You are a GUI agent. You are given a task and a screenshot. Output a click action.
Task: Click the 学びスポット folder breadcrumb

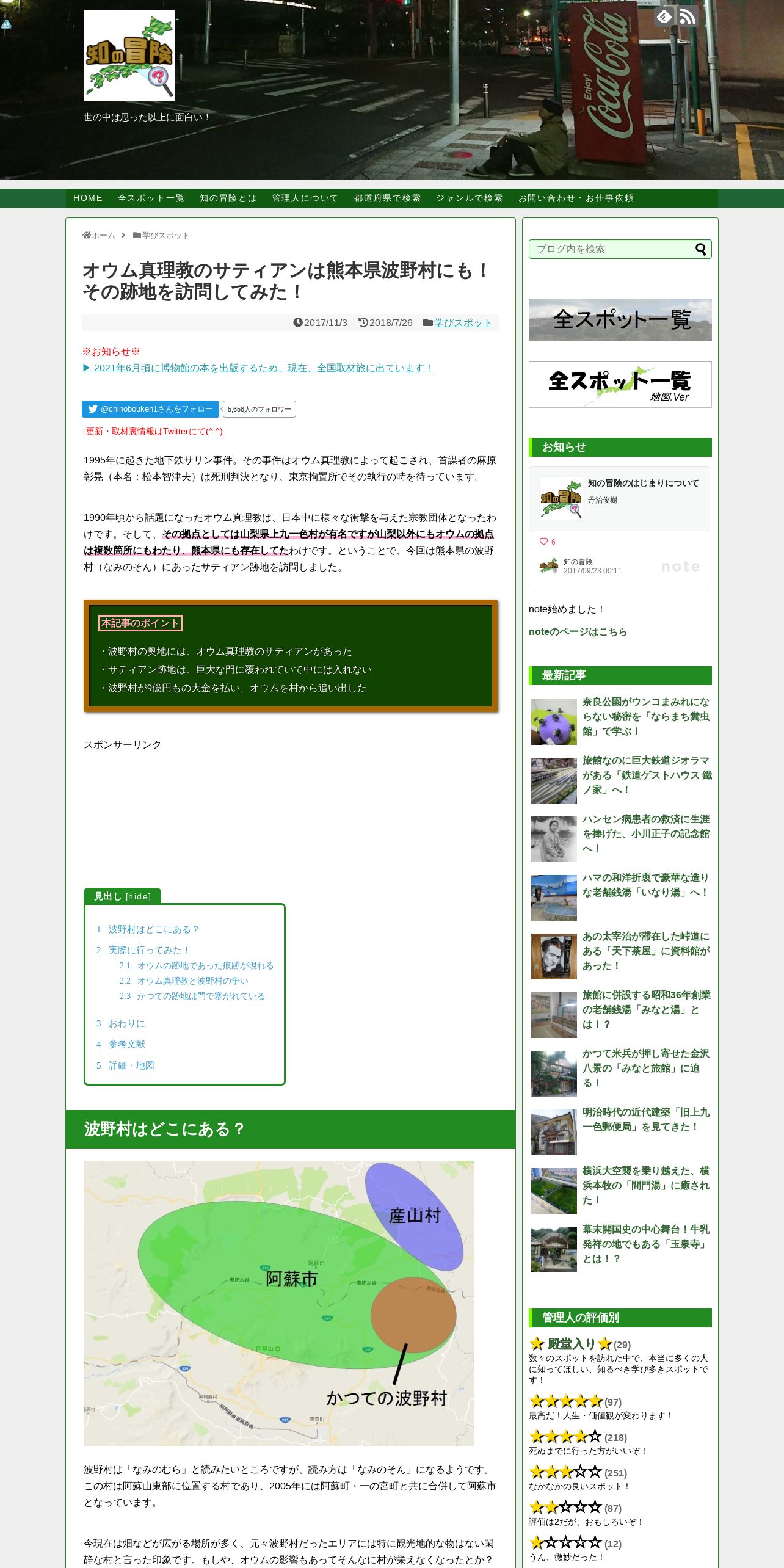[161, 236]
